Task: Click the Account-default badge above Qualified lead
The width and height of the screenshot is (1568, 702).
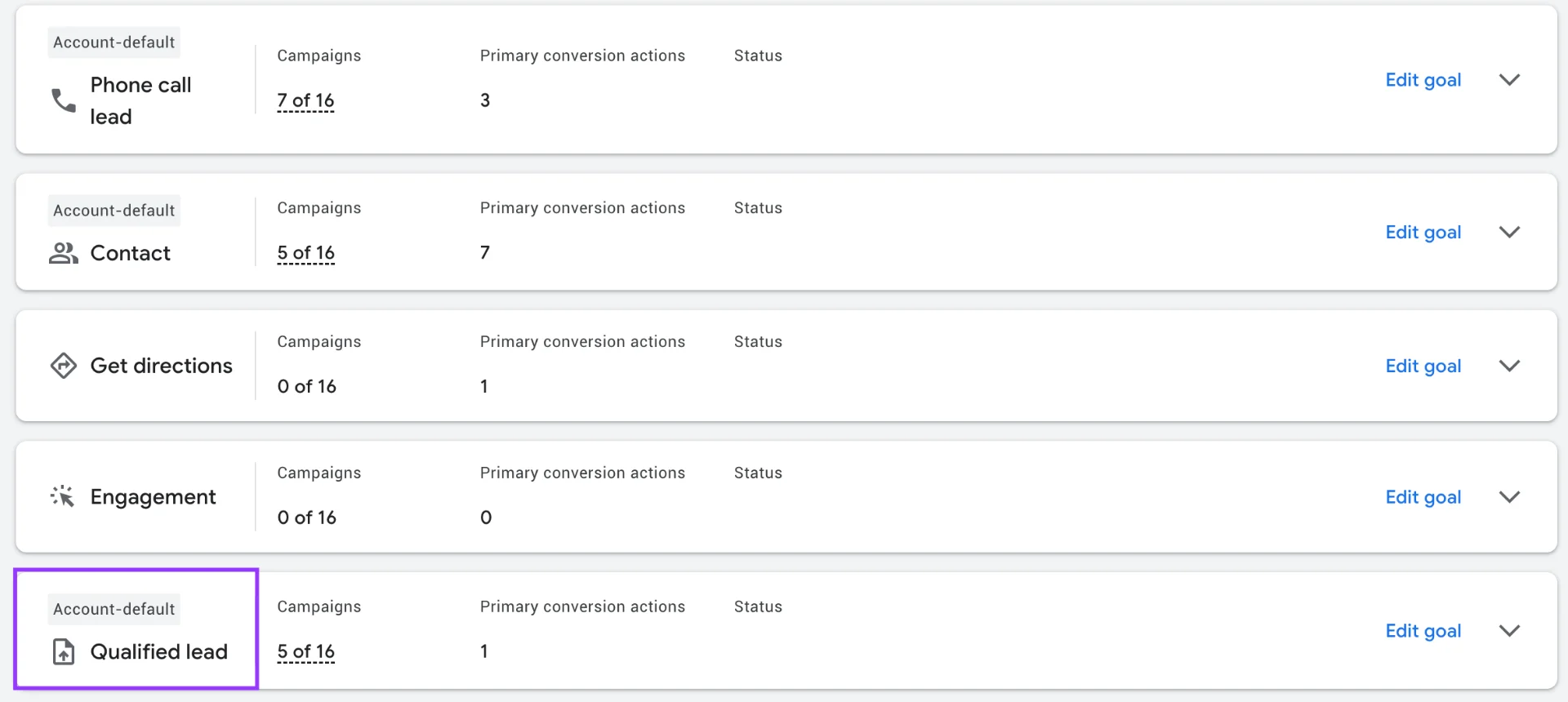Action: pyautogui.click(x=114, y=608)
